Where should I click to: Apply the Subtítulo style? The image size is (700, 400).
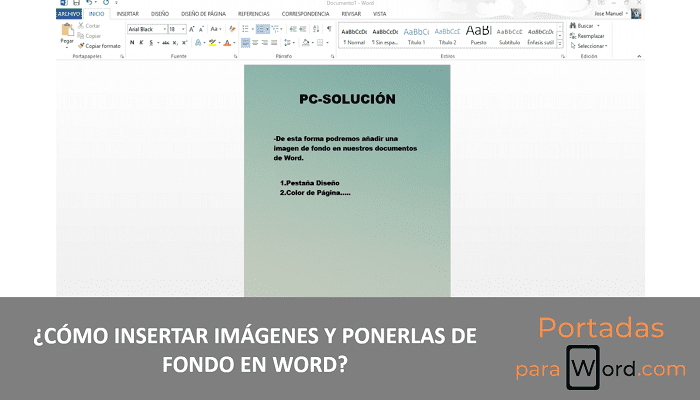tap(509, 36)
